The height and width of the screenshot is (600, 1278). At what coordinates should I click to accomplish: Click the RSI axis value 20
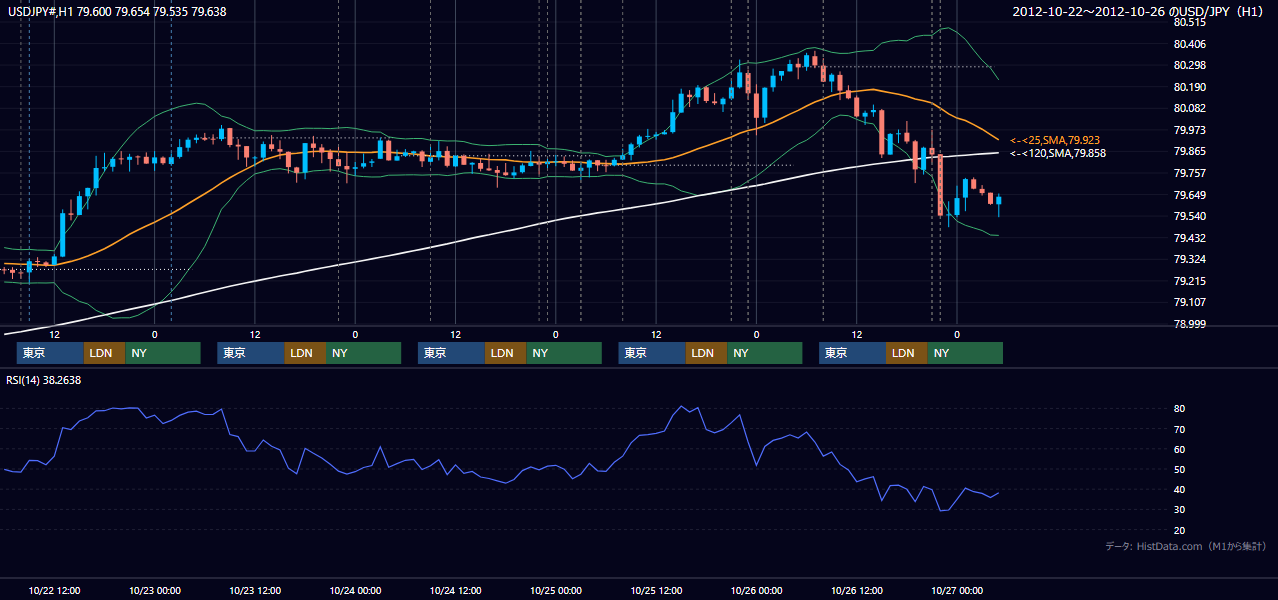tap(1180, 530)
